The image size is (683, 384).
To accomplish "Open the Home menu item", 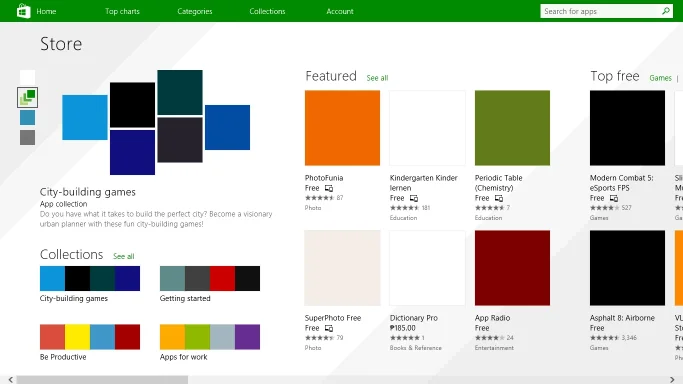I will point(46,11).
